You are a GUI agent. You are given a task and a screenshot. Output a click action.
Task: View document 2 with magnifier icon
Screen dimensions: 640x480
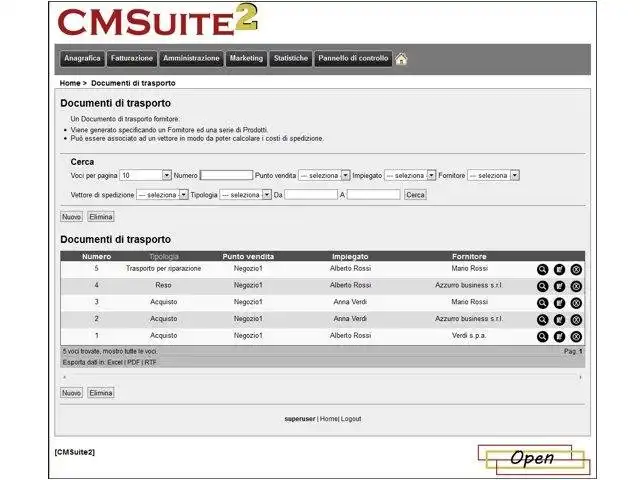(x=542, y=320)
